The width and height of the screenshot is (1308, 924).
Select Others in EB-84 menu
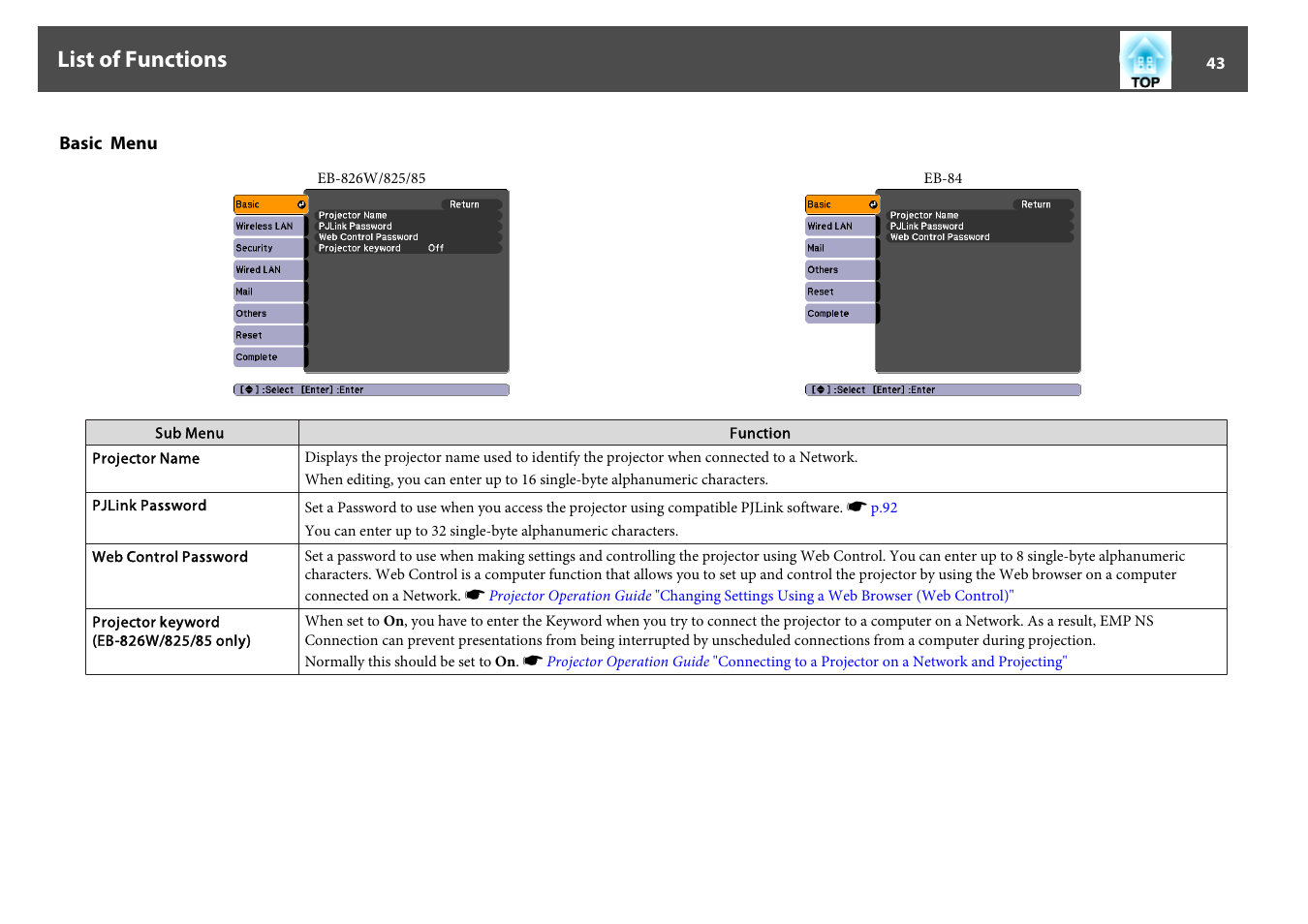tap(842, 270)
